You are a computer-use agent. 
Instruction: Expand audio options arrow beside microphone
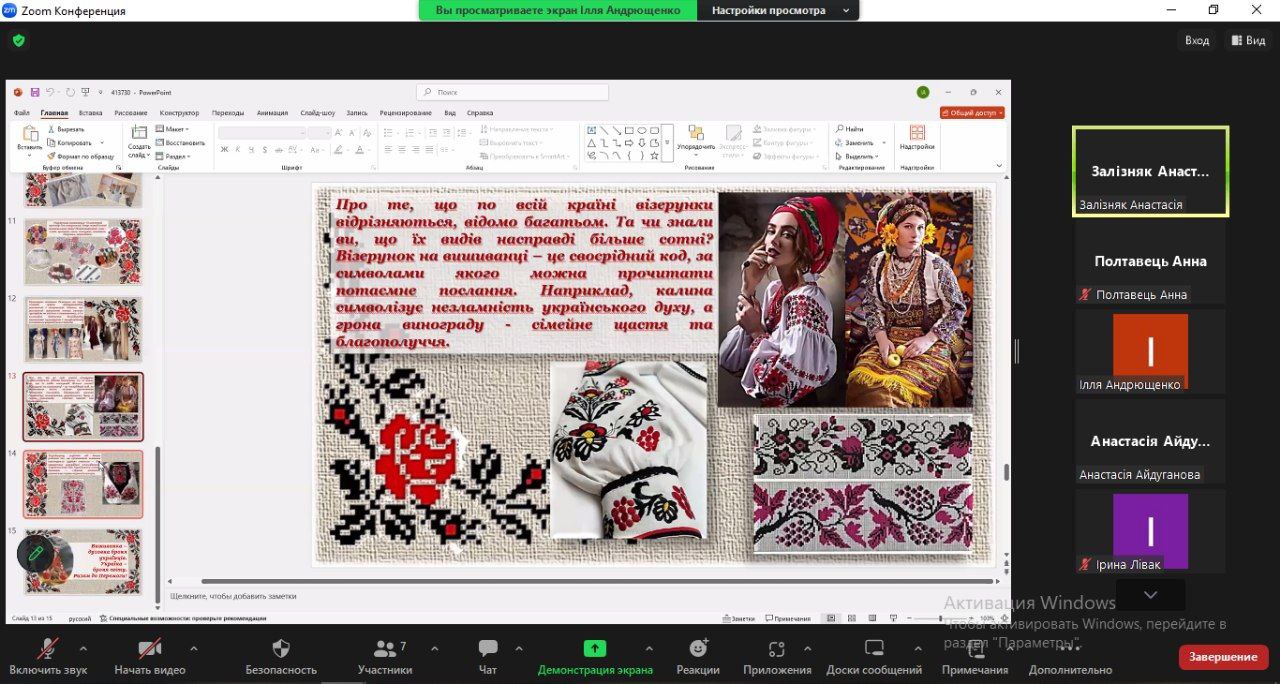tap(82, 647)
